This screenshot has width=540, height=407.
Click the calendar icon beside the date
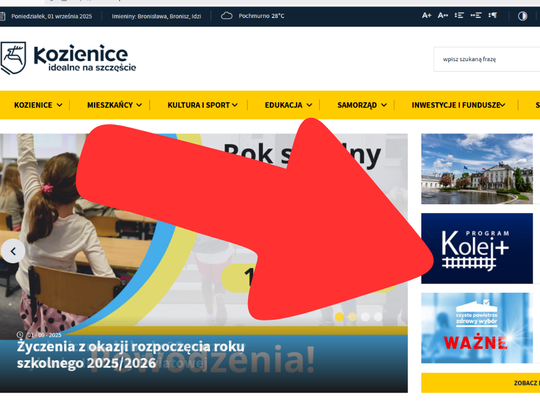(2, 16)
